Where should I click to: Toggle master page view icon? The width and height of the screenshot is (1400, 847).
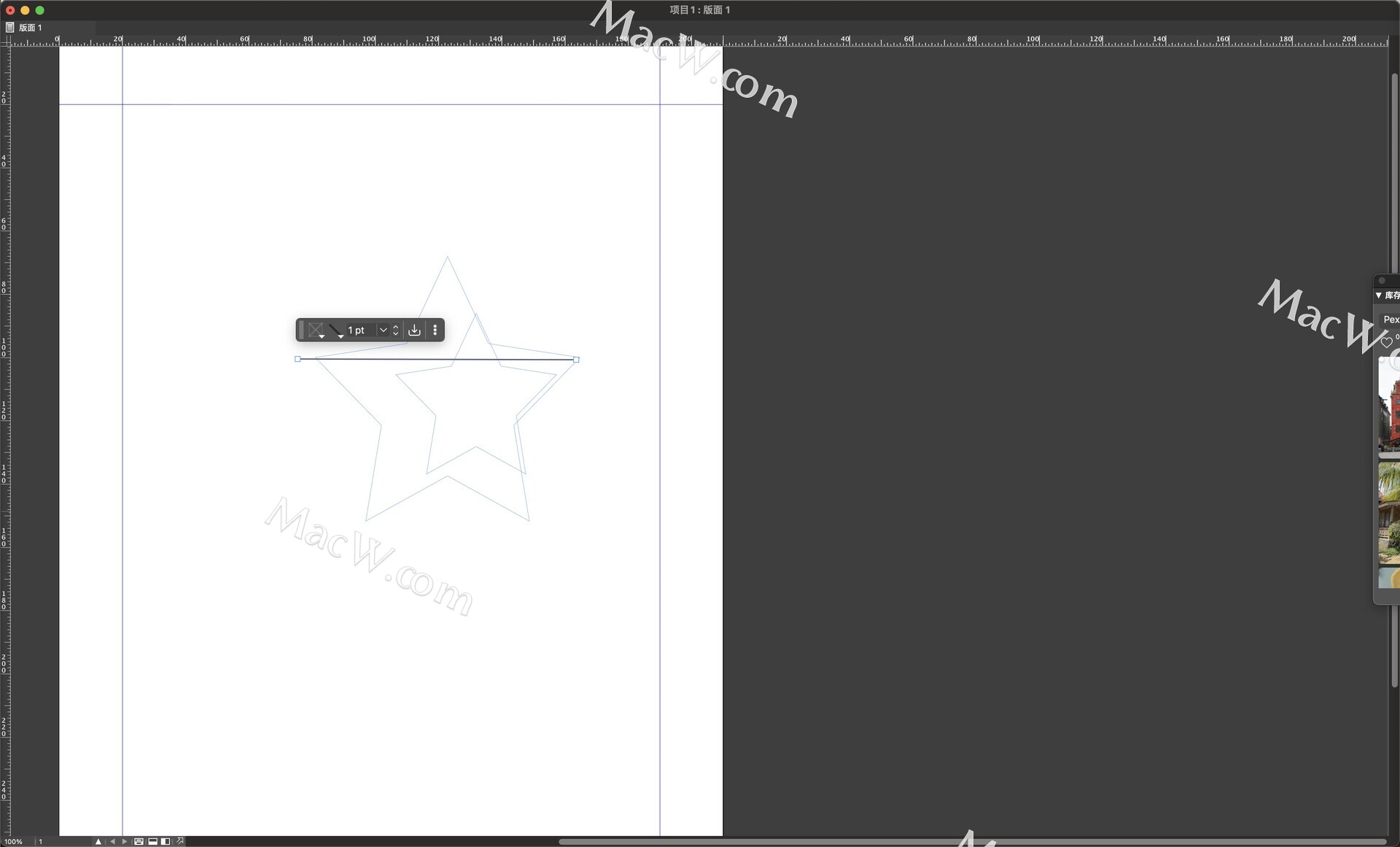(x=139, y=841)
